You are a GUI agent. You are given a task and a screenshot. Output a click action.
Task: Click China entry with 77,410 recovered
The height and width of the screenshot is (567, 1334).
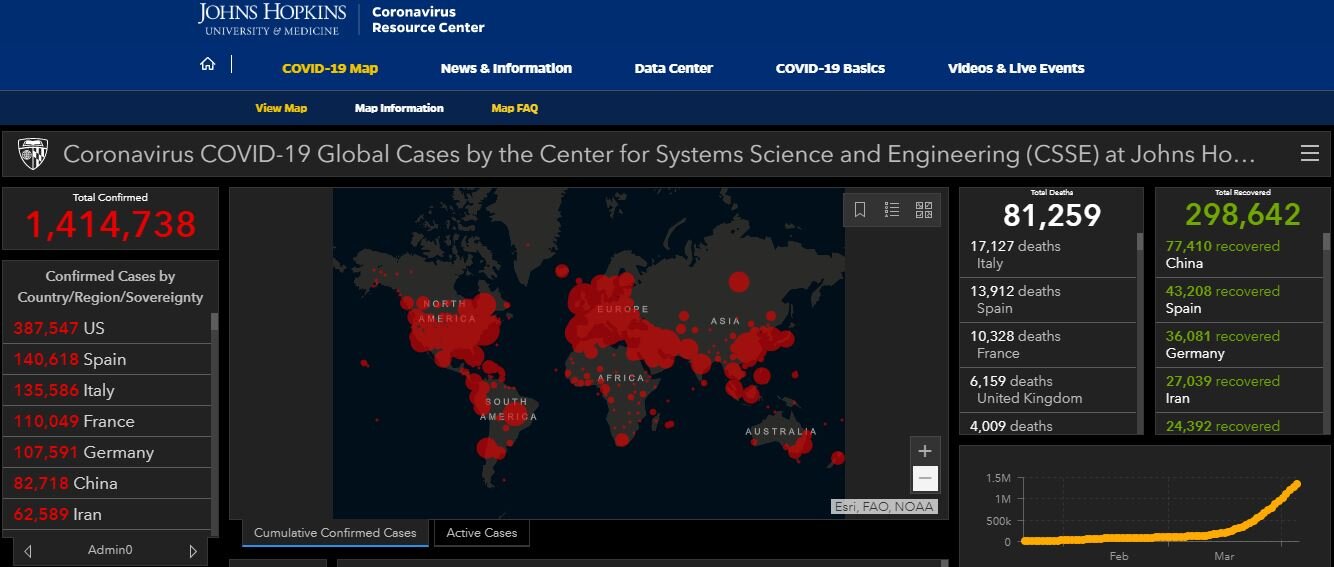click(1240, 255)
